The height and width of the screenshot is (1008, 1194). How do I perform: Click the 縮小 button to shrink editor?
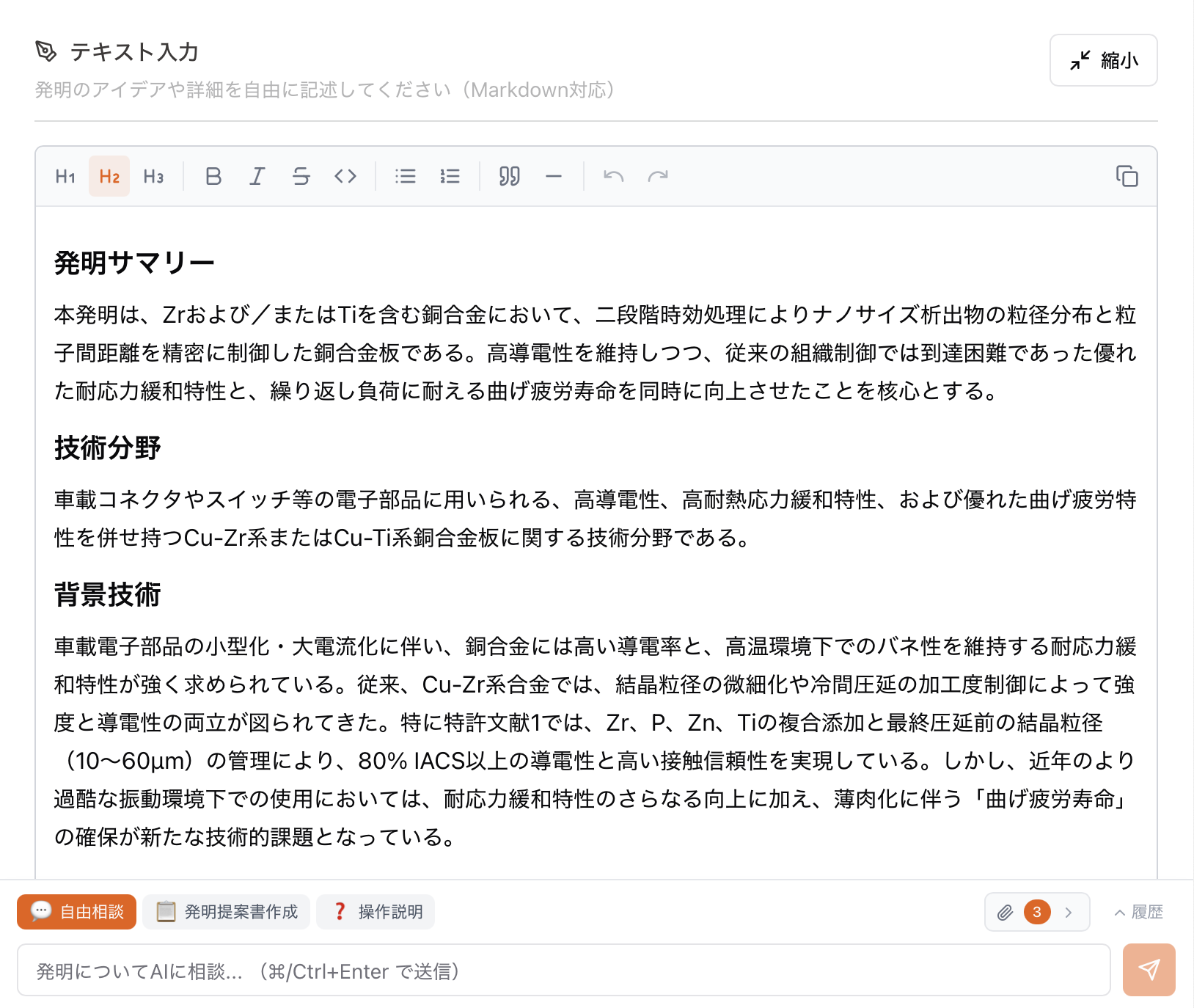coord(1103,60)
